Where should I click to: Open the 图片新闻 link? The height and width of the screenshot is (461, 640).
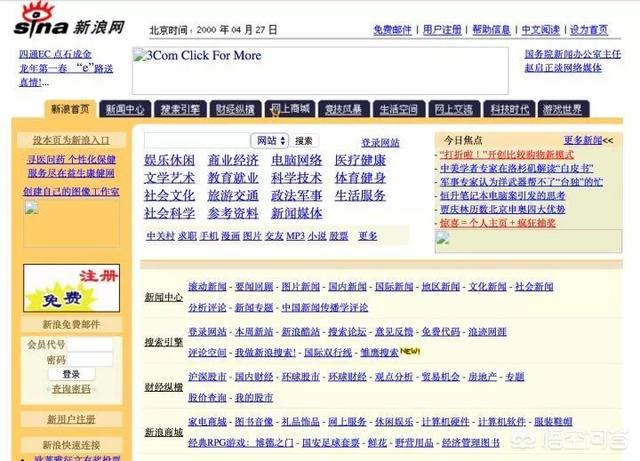pos(301,287)
